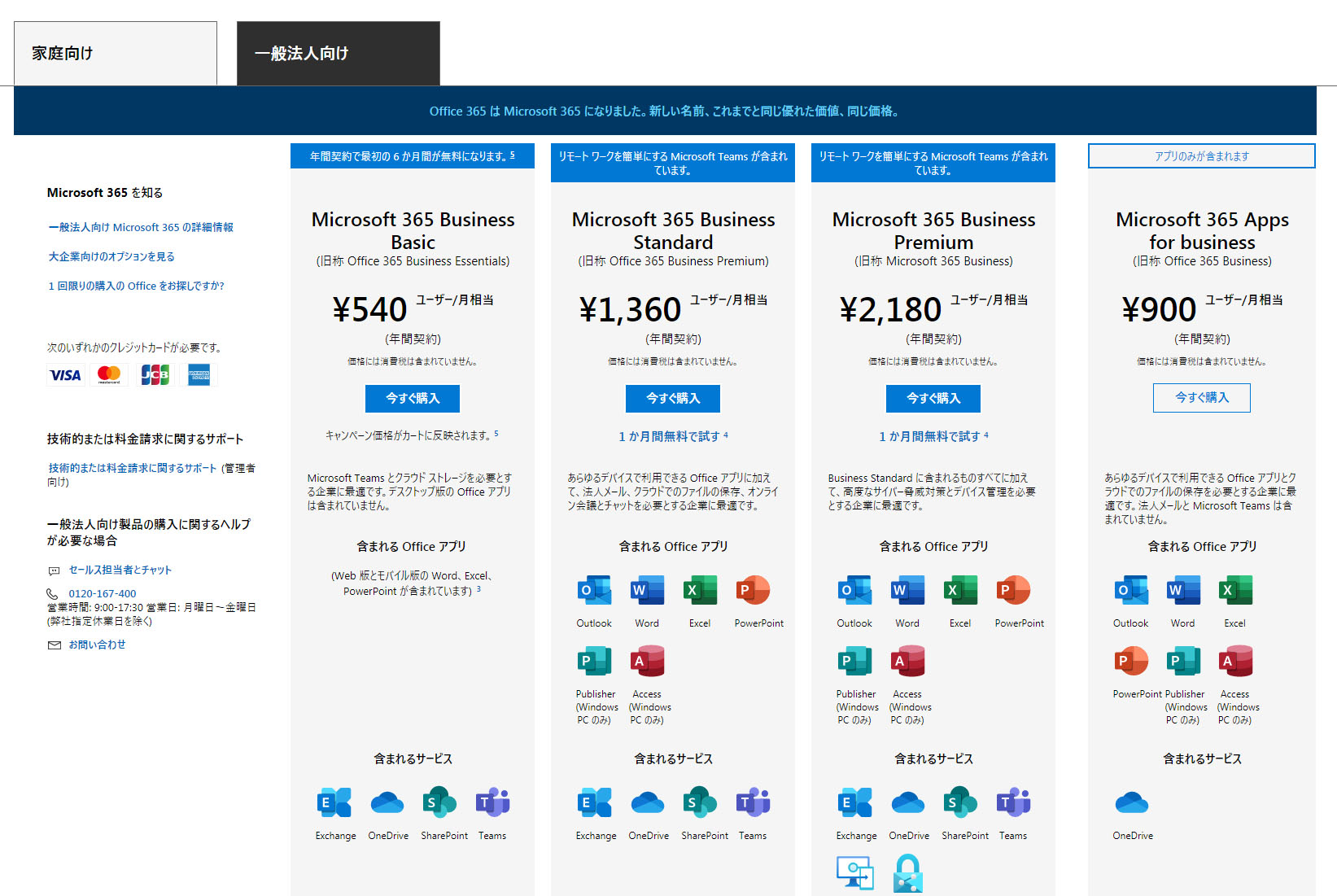Open セールス担当者とチャット link
This screenshot has width=1337, height=896.
pyautogui.click(x=120, y=570)
